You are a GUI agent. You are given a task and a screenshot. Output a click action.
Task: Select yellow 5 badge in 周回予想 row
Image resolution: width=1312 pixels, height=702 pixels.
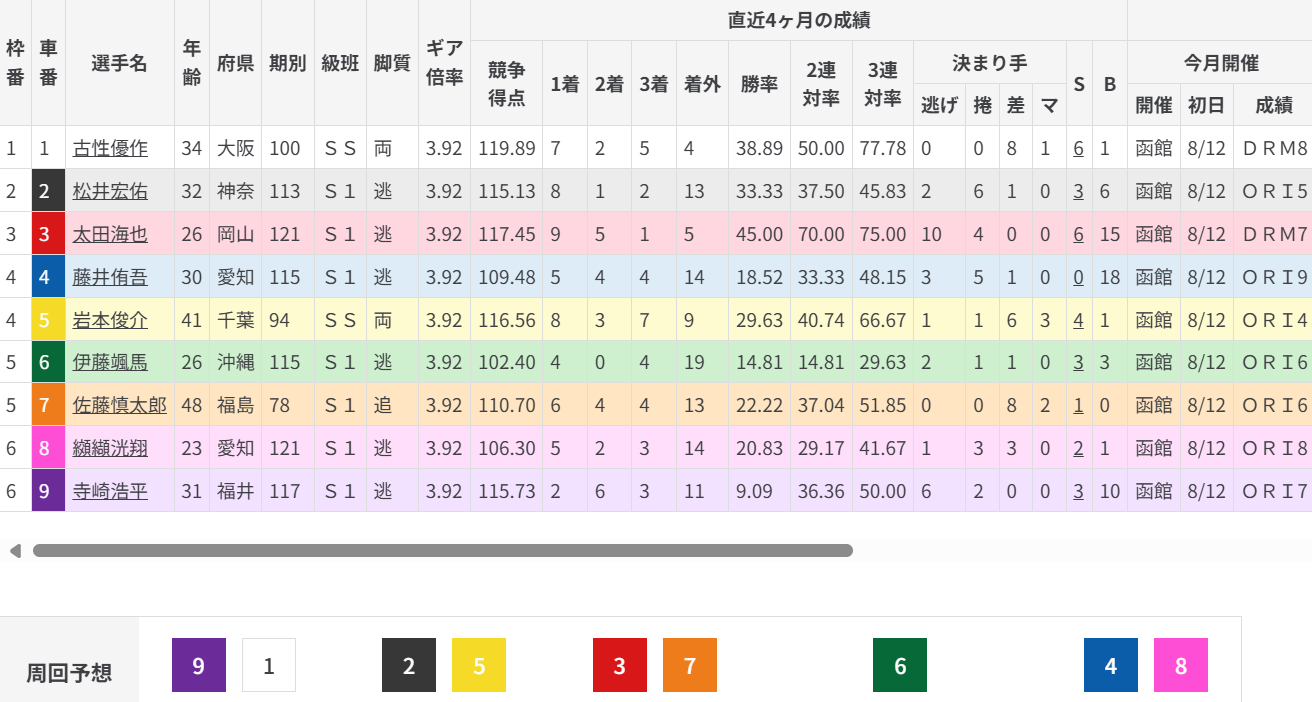479,665
